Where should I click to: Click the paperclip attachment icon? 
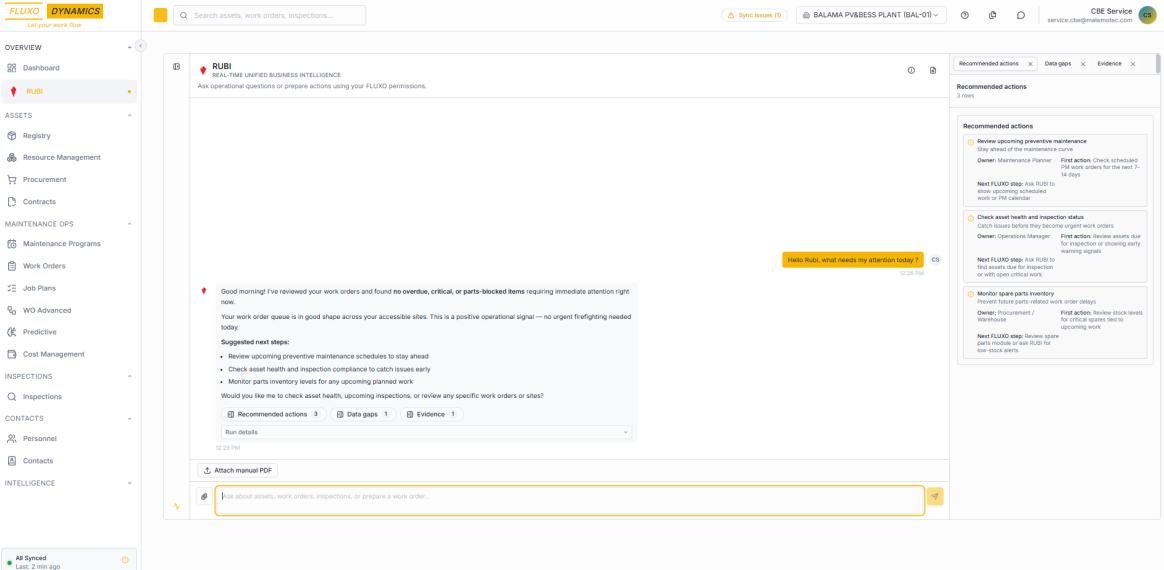[204, 497]
